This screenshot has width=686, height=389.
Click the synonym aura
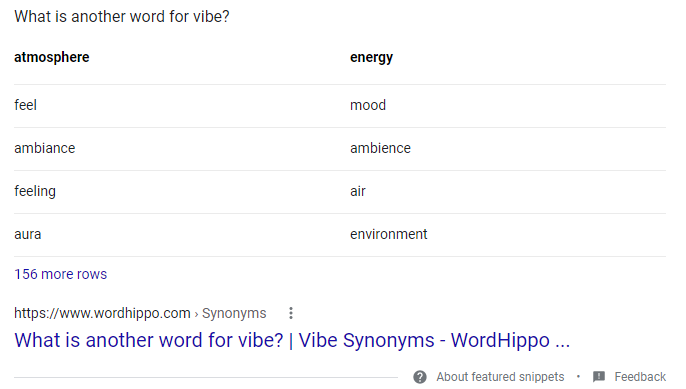(x=28, y=234)
